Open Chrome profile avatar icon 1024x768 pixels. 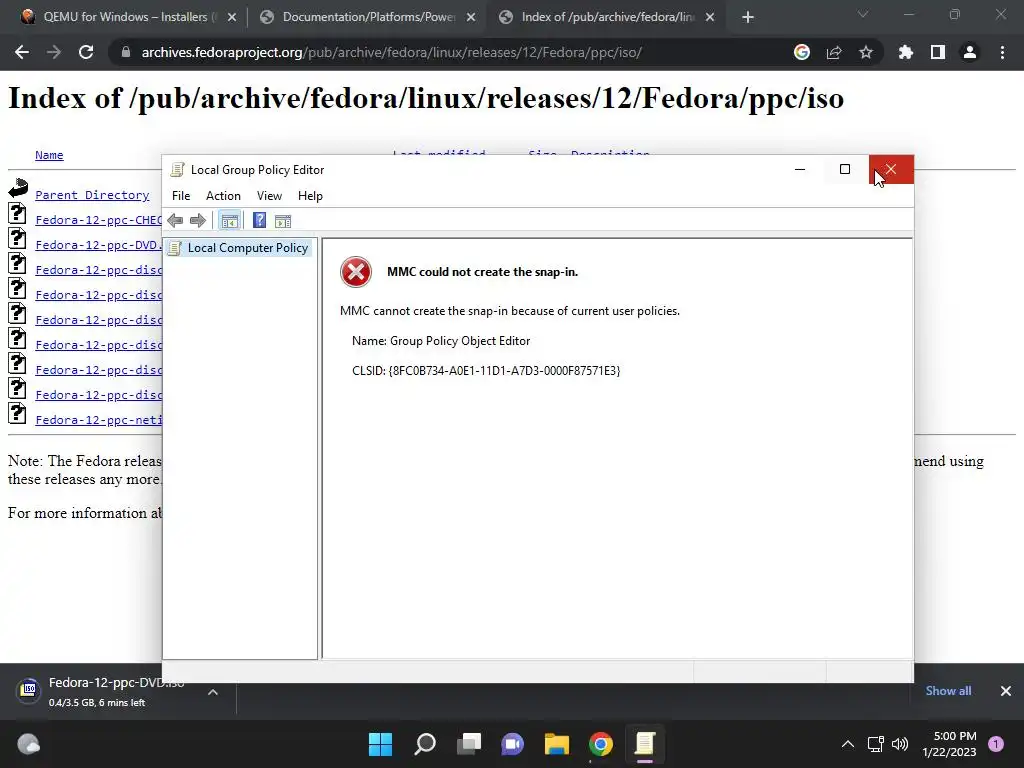tap(970, 52)
